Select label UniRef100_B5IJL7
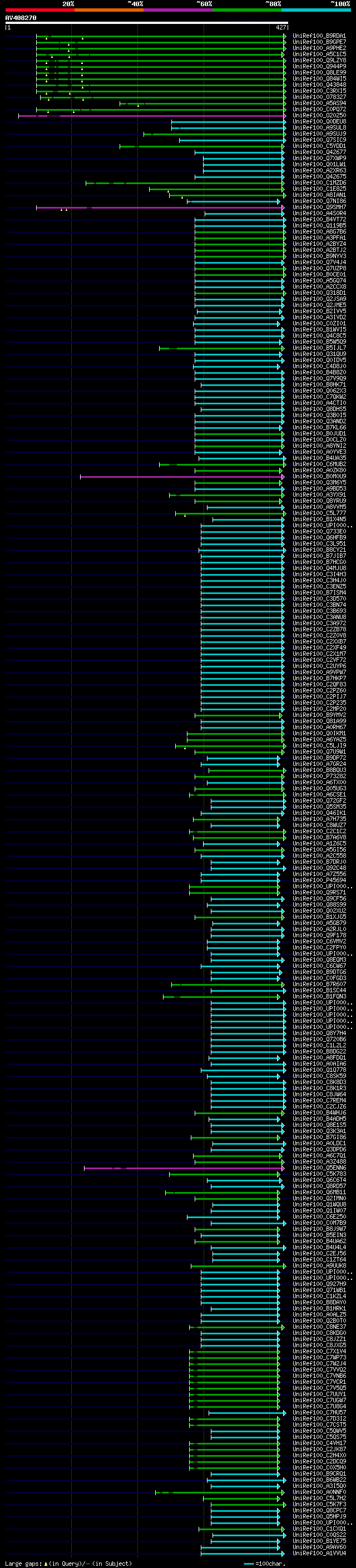 click(319, 348)
